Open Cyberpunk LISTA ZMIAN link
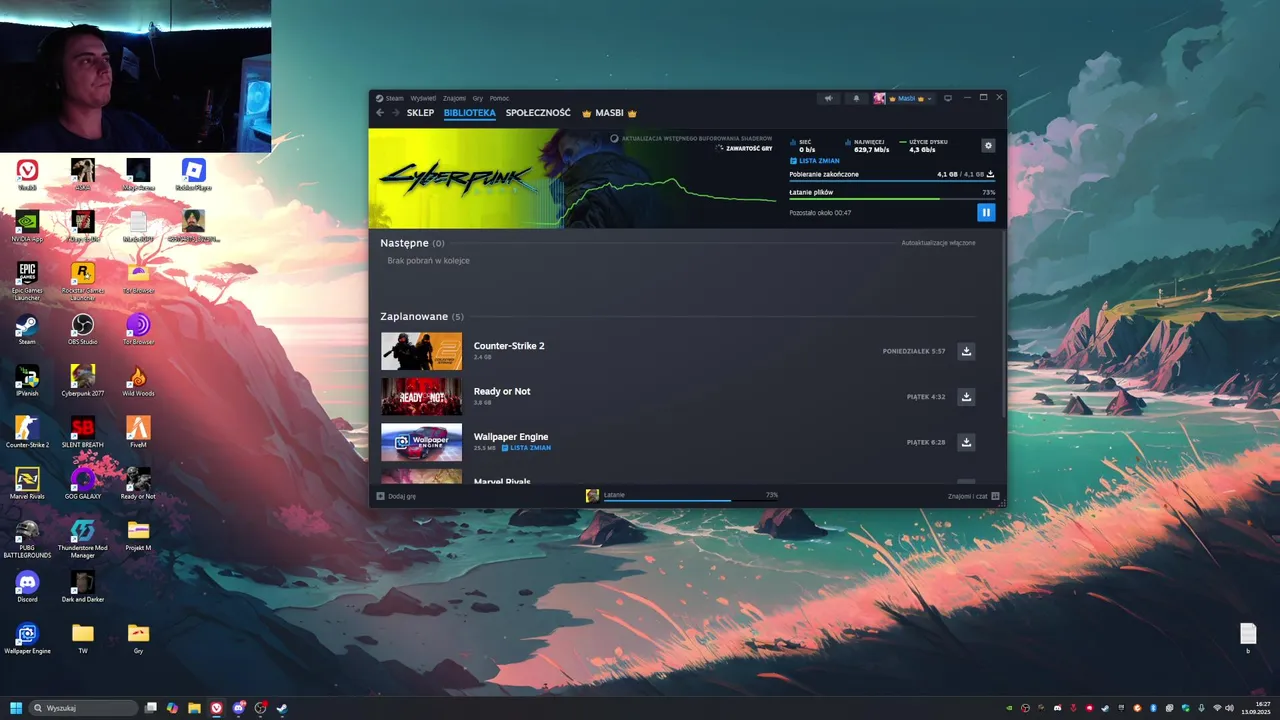Image resolution: width=1280 pixels, height=720 pixels. tap(815, 161)
